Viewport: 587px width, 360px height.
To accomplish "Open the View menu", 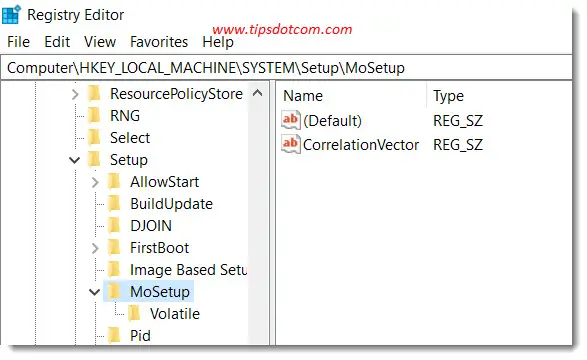I will [100, 42].
